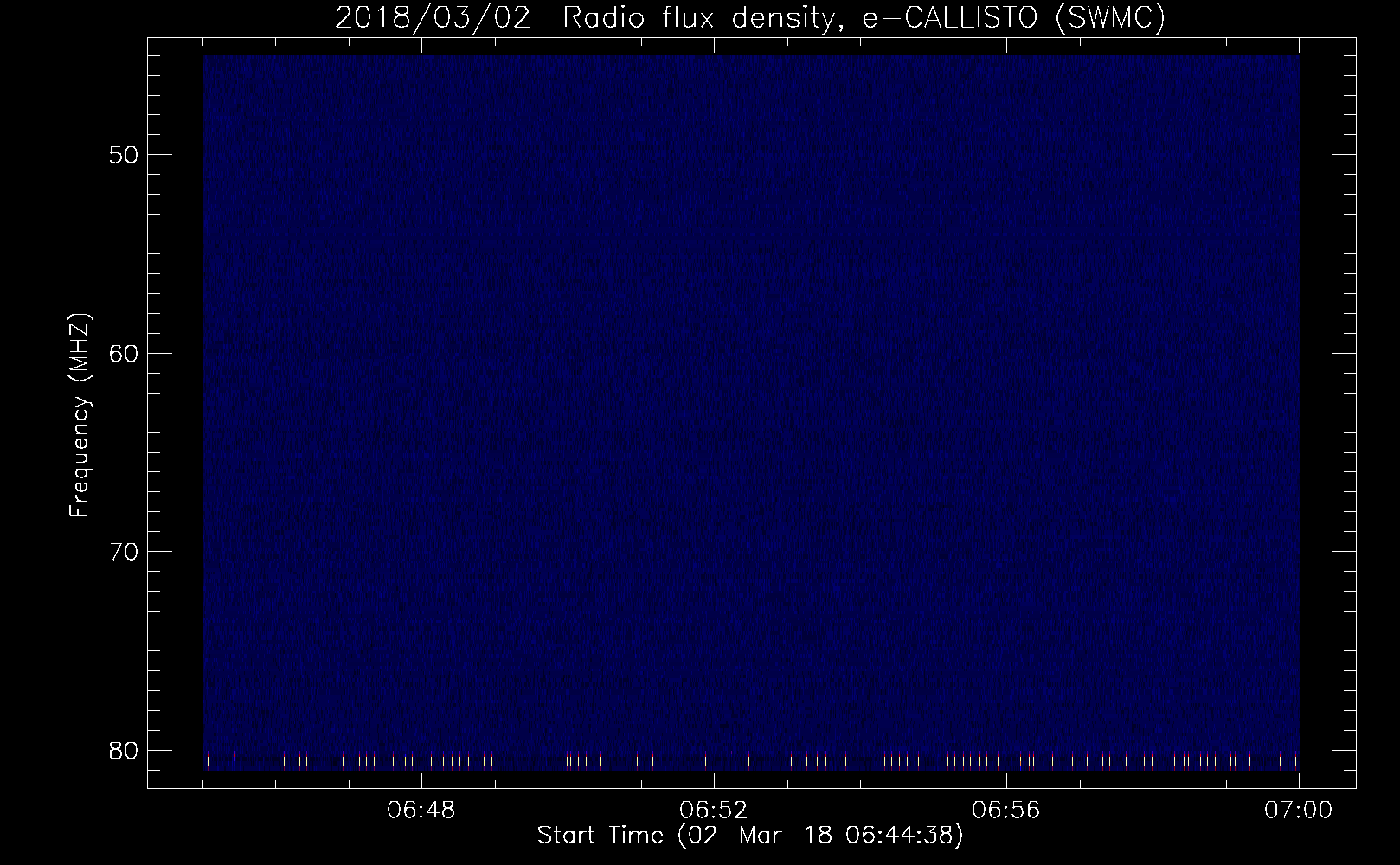Select the 'Frequency (MHZ)' axis label
1400x865 pixels.
point(80,415)
